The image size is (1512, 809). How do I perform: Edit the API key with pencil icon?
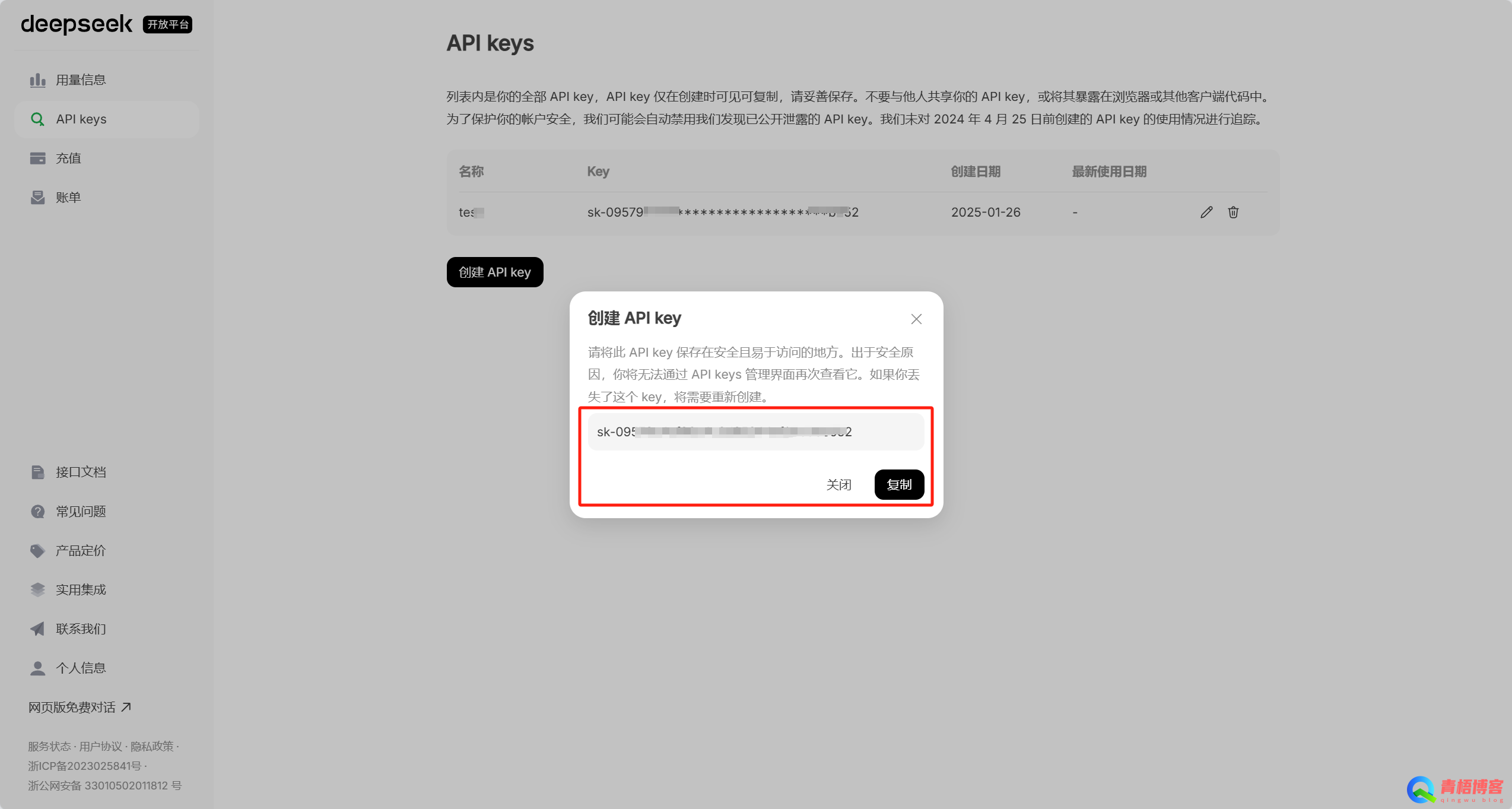click(1206, 212)
